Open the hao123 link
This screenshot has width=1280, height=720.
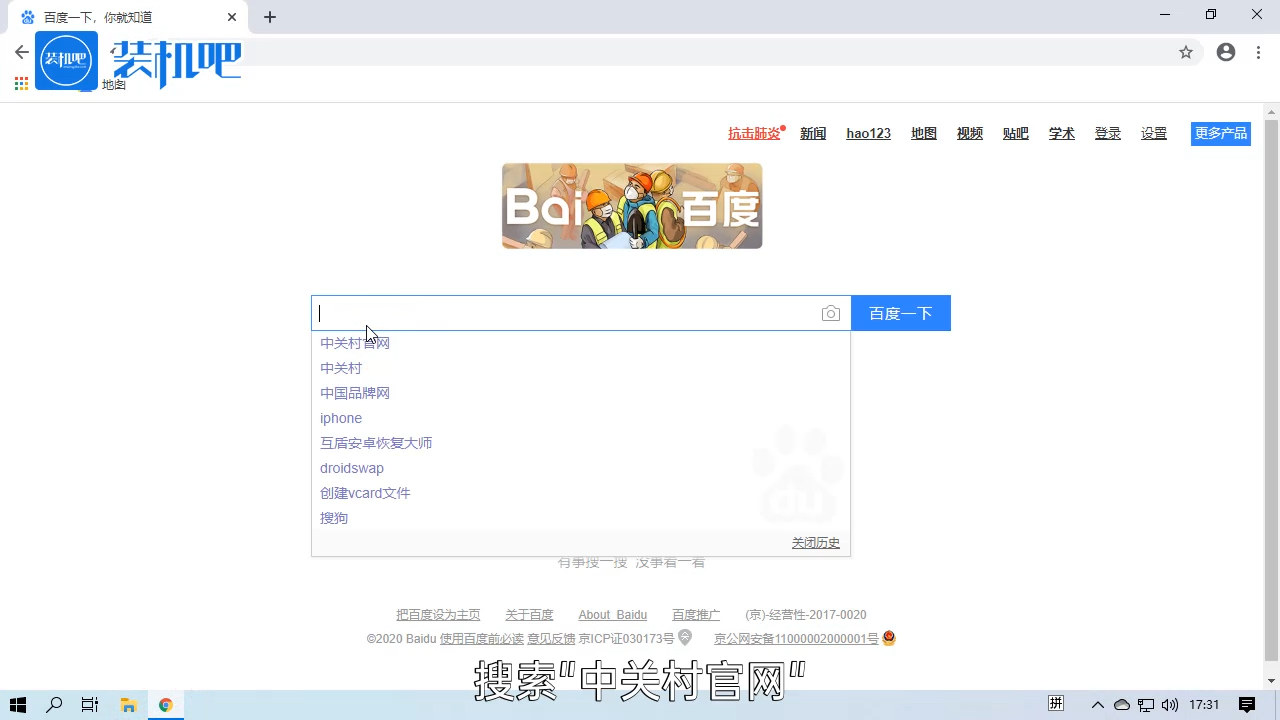pos(868,133)
